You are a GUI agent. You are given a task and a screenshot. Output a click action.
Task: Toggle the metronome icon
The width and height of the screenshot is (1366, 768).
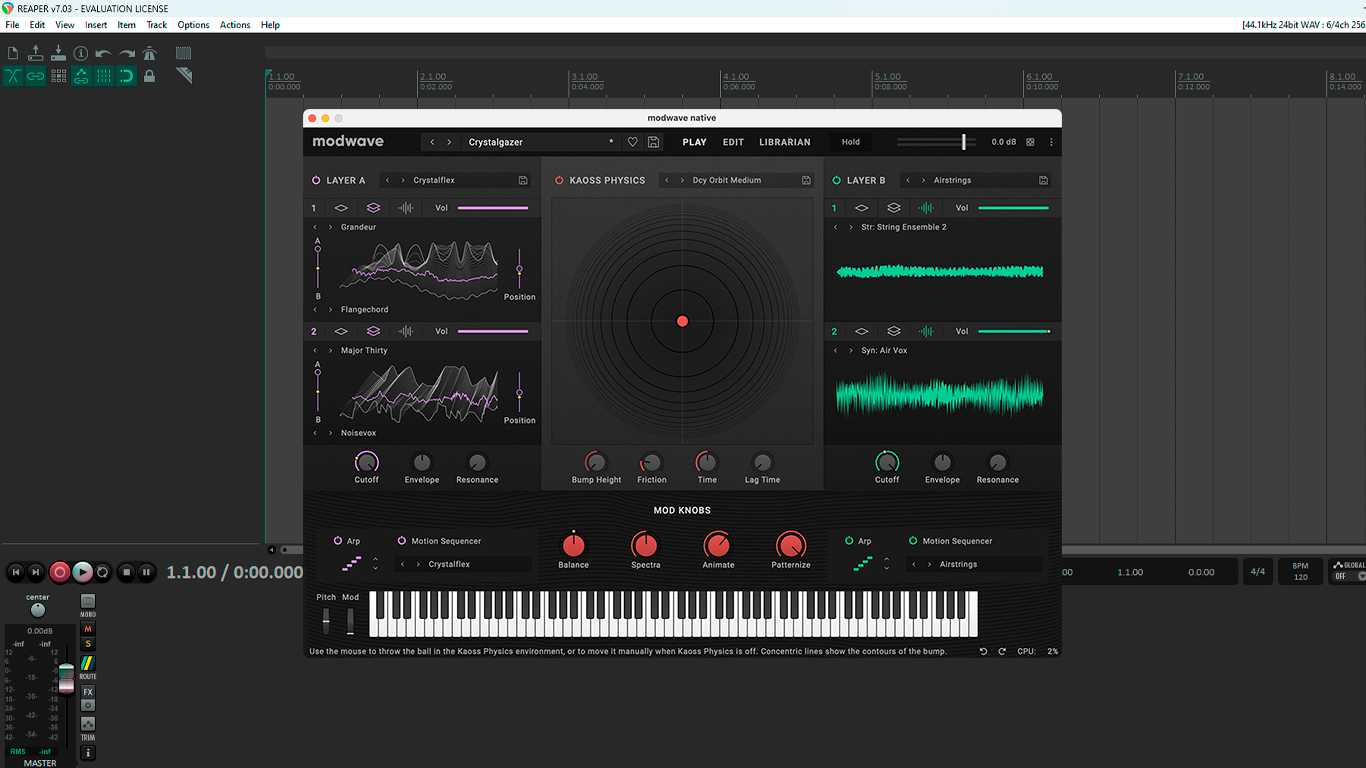149,53
